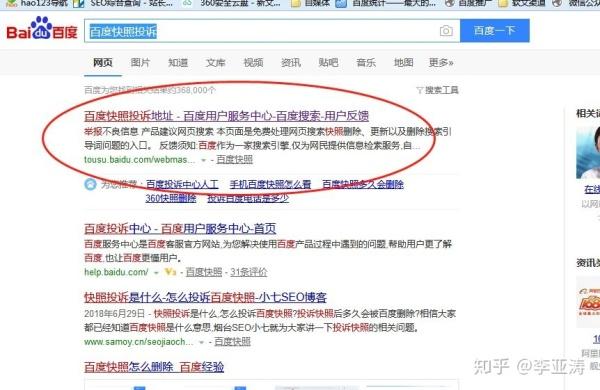The height and width of the screenshot is (390, 600).
Task: Click the help.baidu.com/ URL text
Action: coord(116,272)
